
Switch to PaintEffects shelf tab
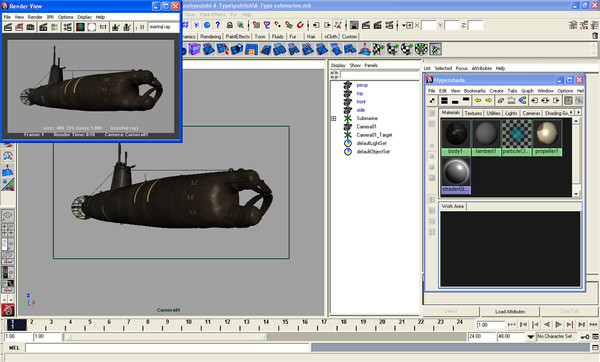[237, 37]
